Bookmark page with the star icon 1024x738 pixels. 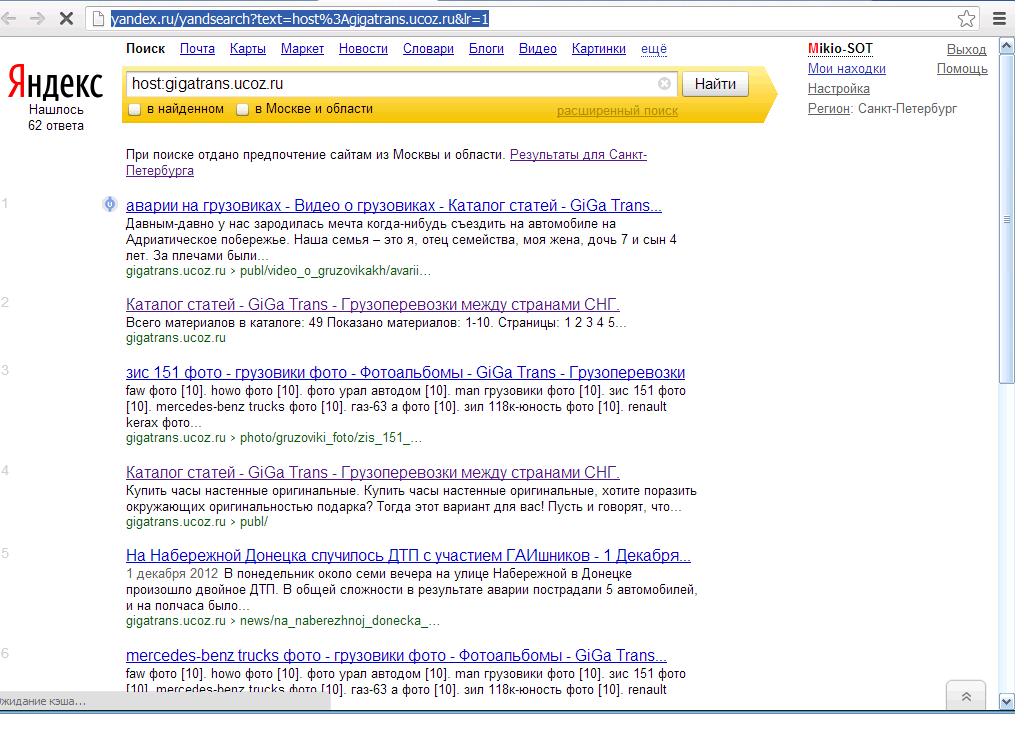tap(967, 18)
